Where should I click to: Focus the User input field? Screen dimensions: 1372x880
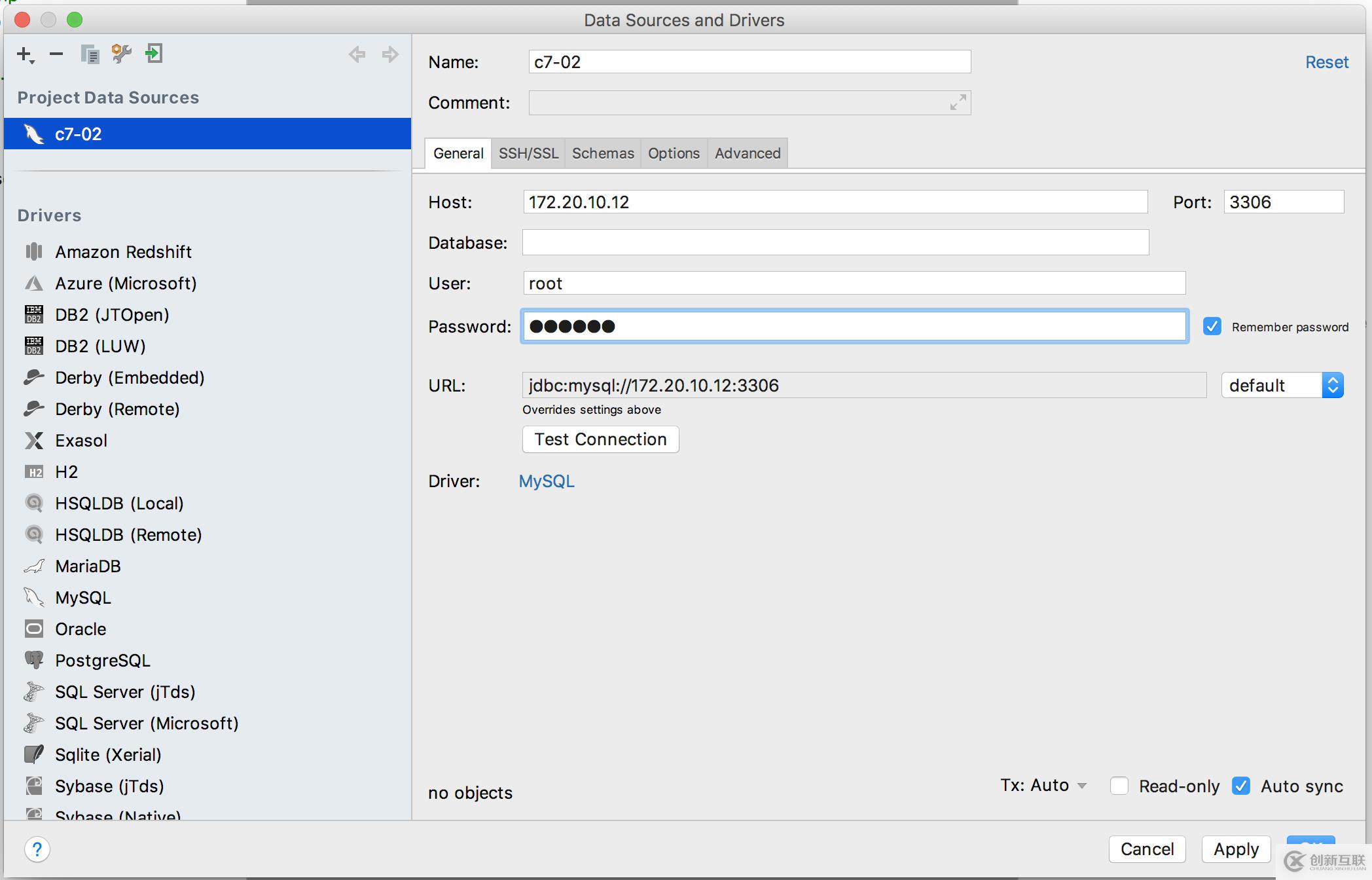coord(854,283)
